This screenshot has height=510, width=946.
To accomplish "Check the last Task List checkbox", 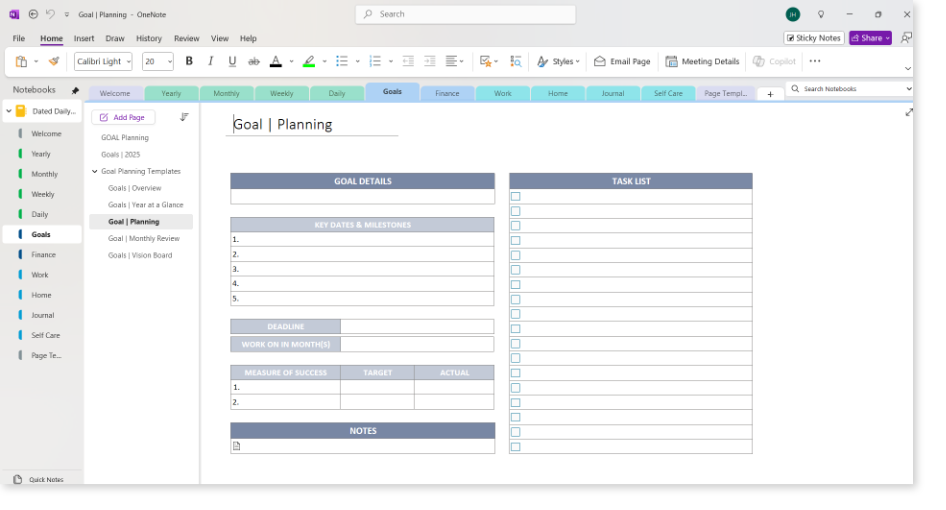I will point(516,447).
